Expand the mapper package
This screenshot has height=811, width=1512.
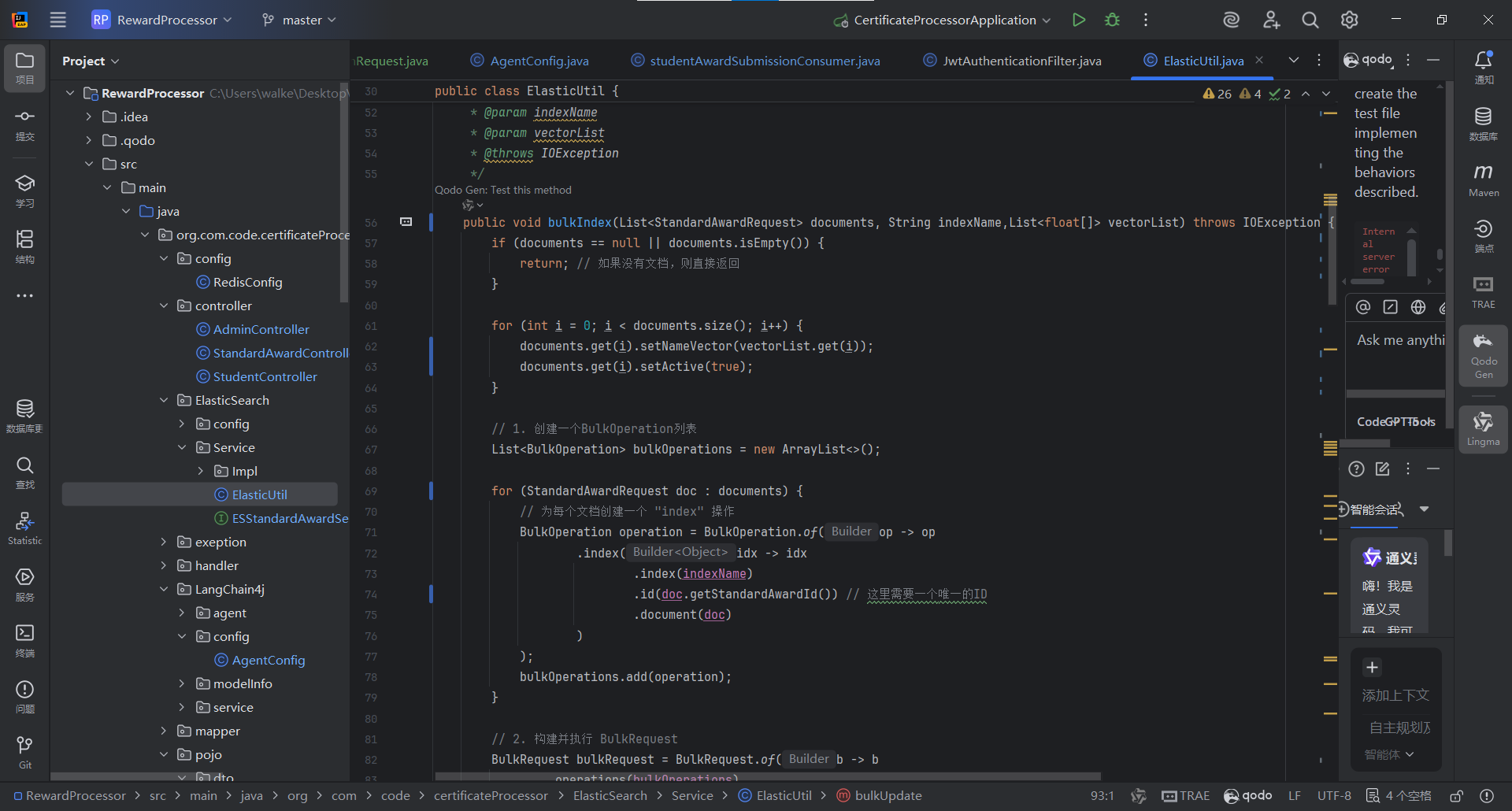(164, 731)
